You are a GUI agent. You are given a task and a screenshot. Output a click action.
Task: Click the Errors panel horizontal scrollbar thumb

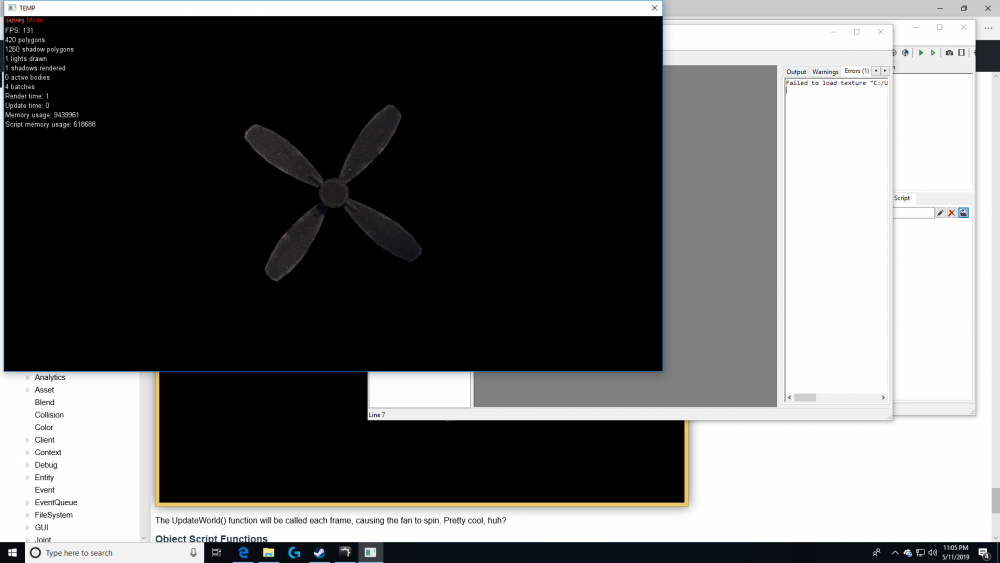(x=805, y=397)
